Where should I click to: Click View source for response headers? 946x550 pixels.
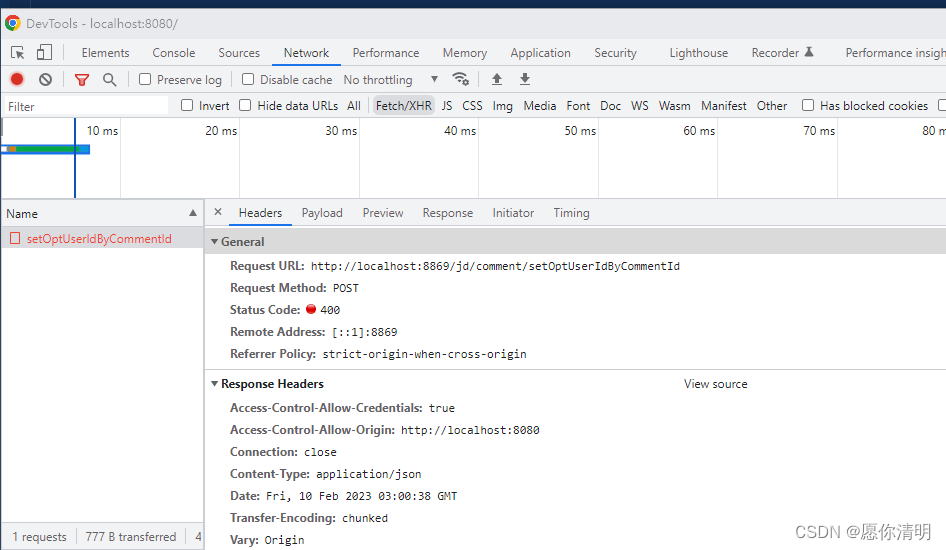(x=716, y=384)
